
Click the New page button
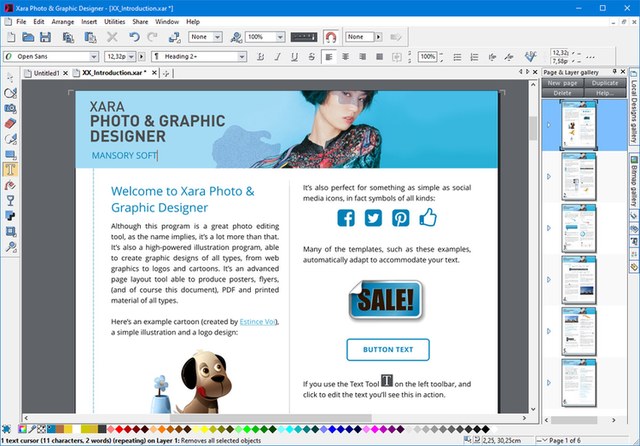point(562,83)
